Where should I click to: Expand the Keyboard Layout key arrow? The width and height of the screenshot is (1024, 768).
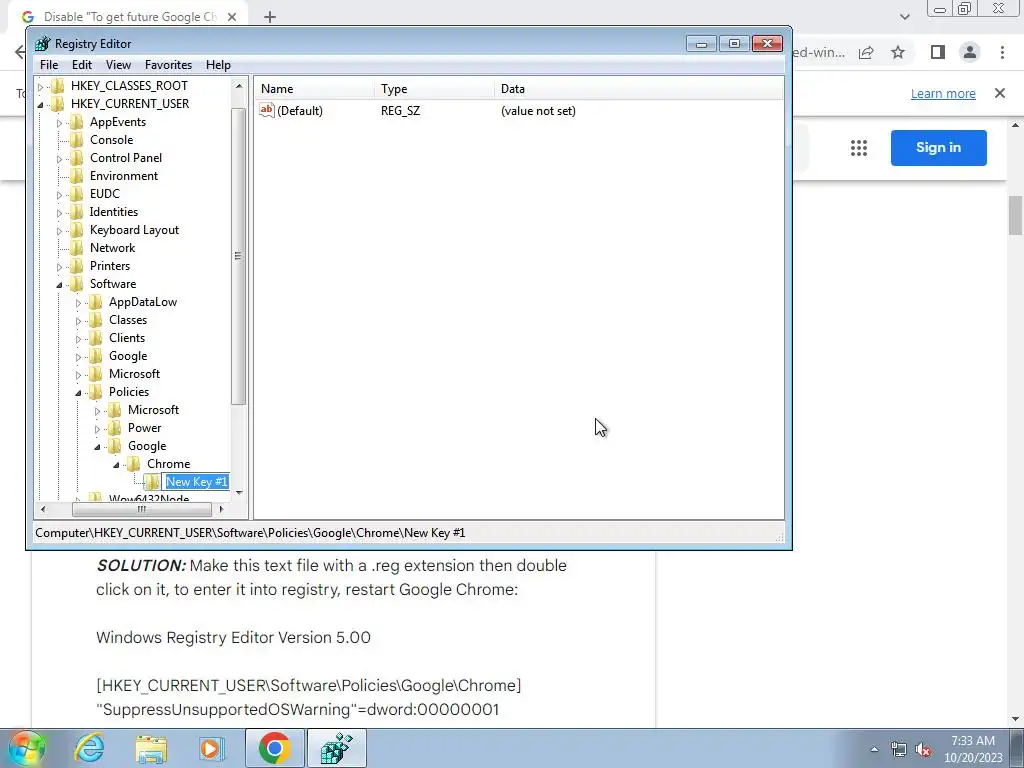[x=59, y=231]
